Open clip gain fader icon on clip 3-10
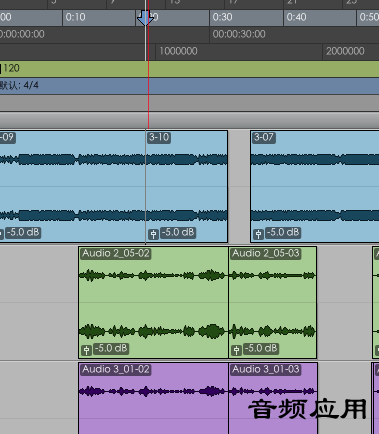Viewport: 379px width, 434px height. pos(153,234)
